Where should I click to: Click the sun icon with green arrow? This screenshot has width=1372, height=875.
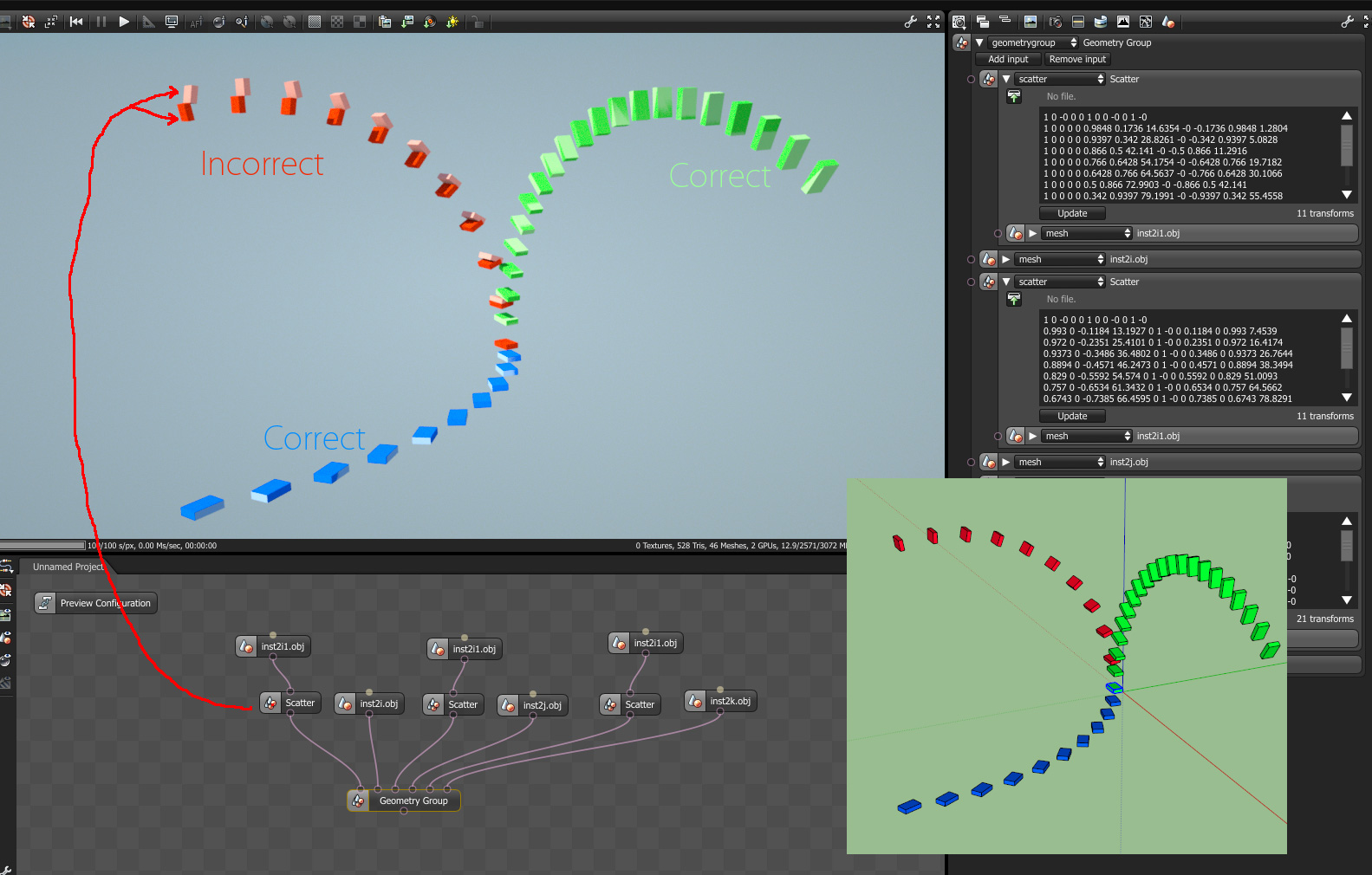(x=452, y=22)
